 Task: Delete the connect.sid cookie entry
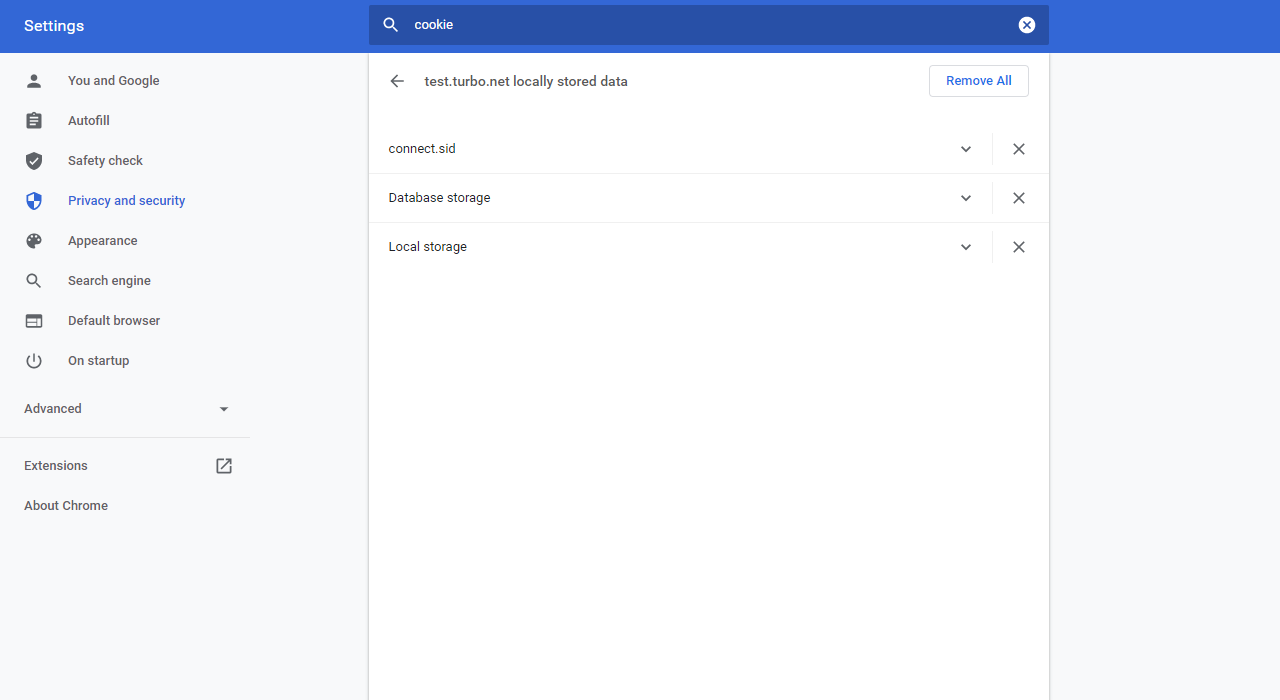point(1018,149)
